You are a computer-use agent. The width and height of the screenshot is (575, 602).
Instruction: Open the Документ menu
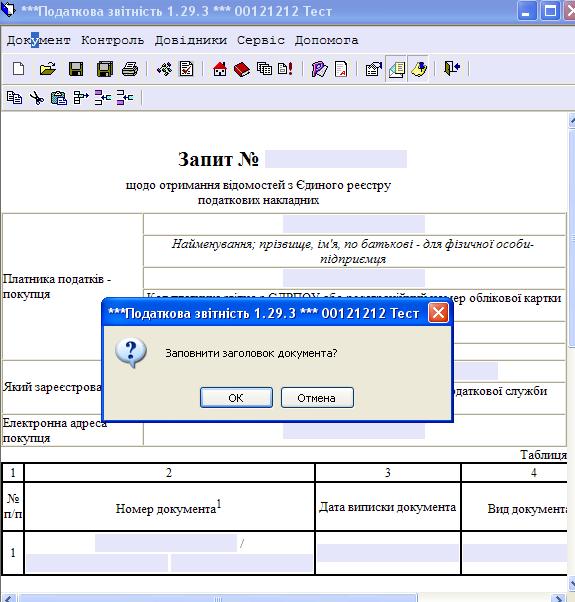pyautogui.click(x=38, y=40)
